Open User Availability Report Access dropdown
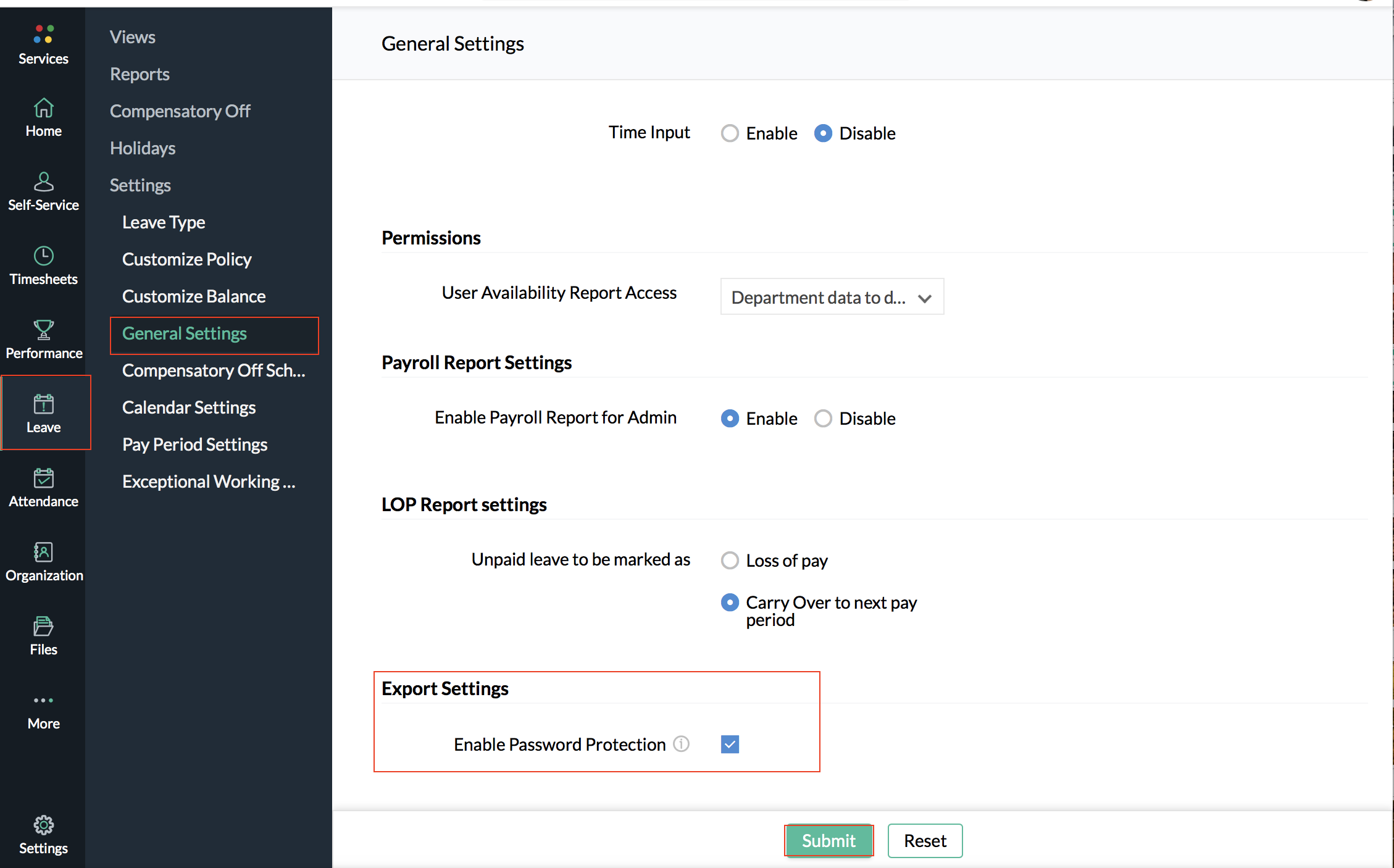The image size is (1394, 868). point(832,297)
